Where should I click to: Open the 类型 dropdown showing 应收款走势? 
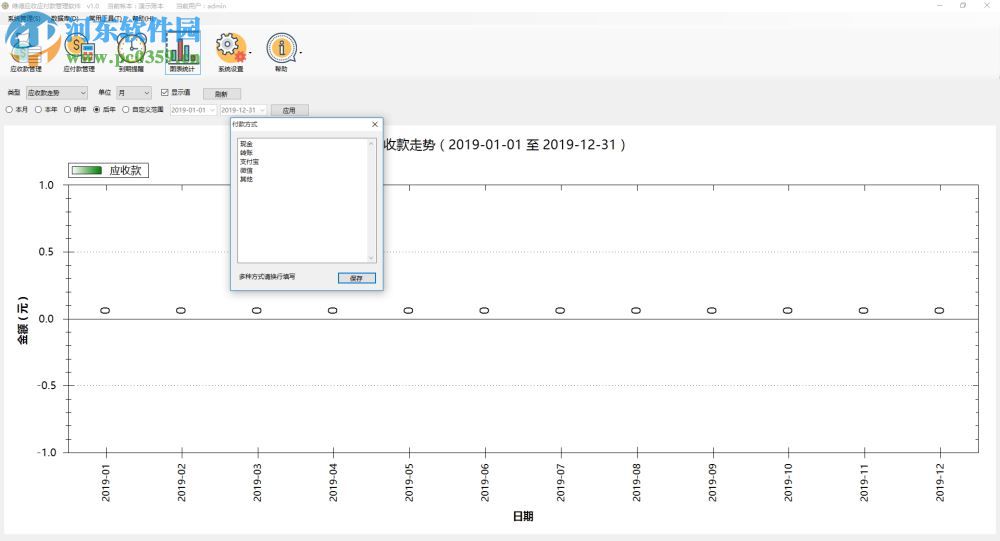(x=56, y=93)
